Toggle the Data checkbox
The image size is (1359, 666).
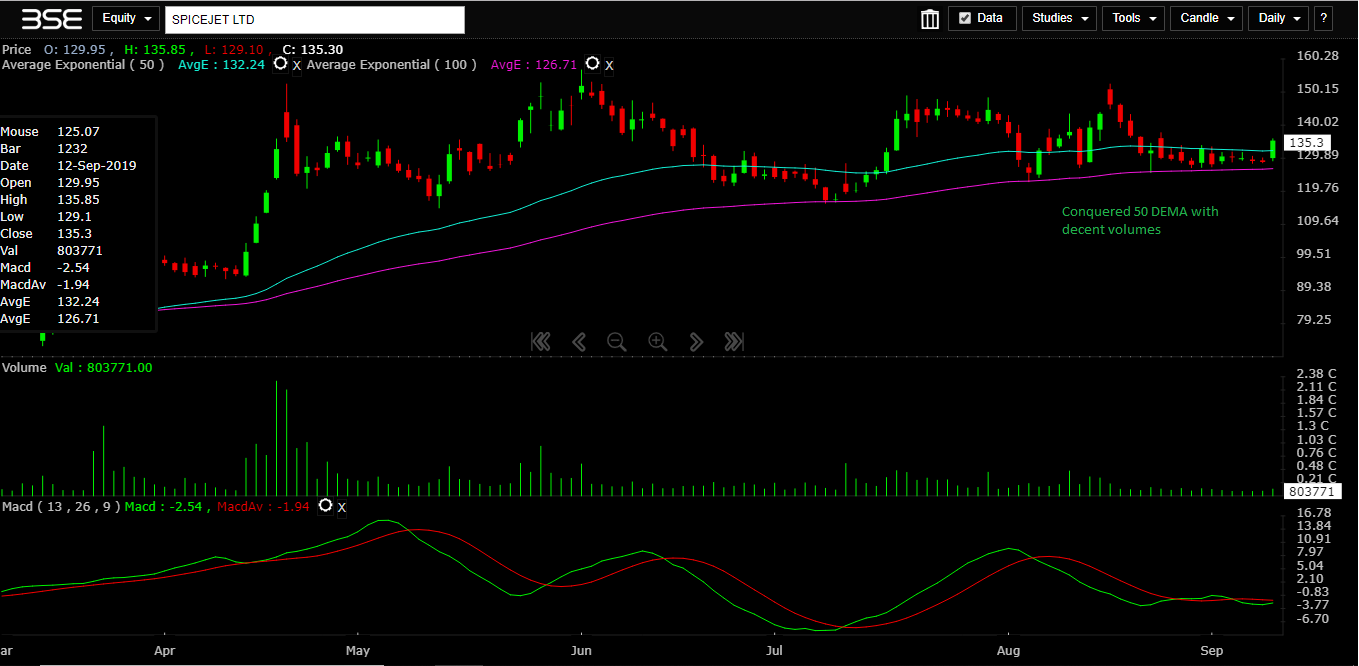click(965, 18)
